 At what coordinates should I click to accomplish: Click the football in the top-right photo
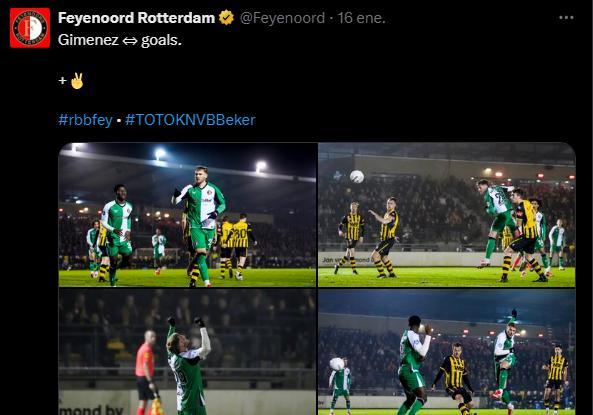357,177
